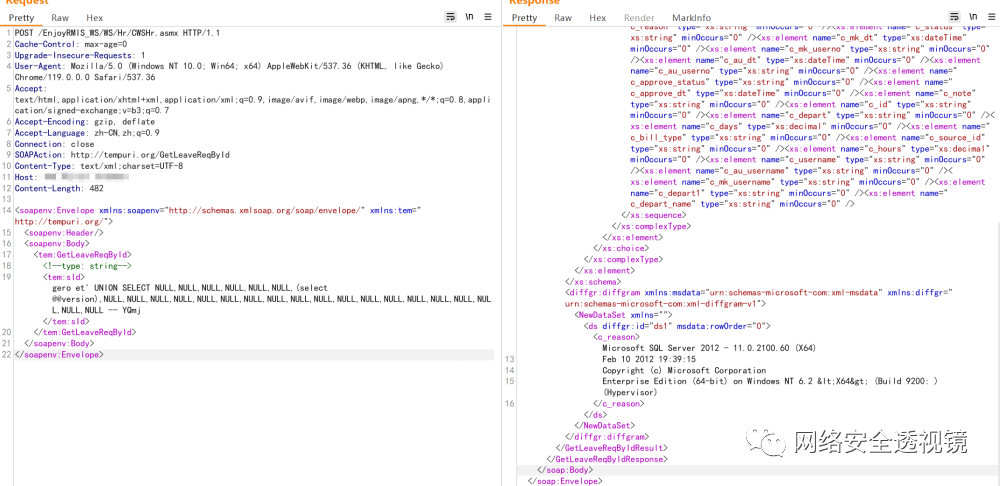Click the closing /soapenv:Body tag
This screenshot has width=1000, height=486.
click(59, 343)
